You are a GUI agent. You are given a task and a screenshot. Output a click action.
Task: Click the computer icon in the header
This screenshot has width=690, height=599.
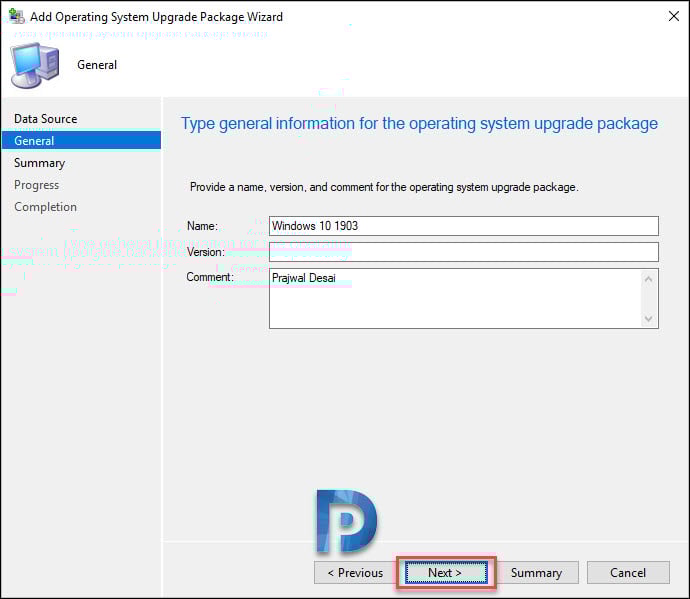click(35, 65)
